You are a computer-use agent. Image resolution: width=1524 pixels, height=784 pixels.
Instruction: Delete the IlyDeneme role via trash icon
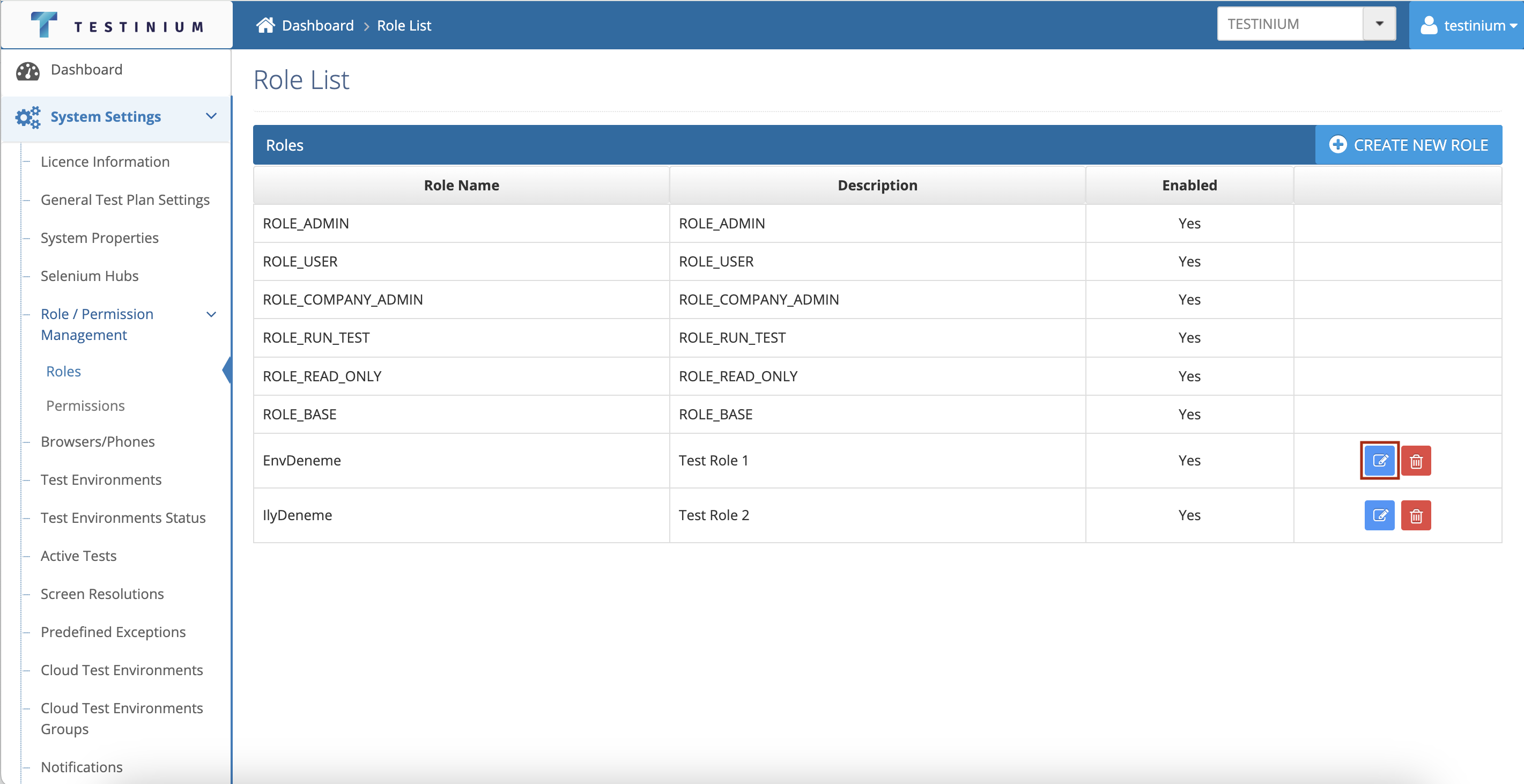click(1416, 515)
